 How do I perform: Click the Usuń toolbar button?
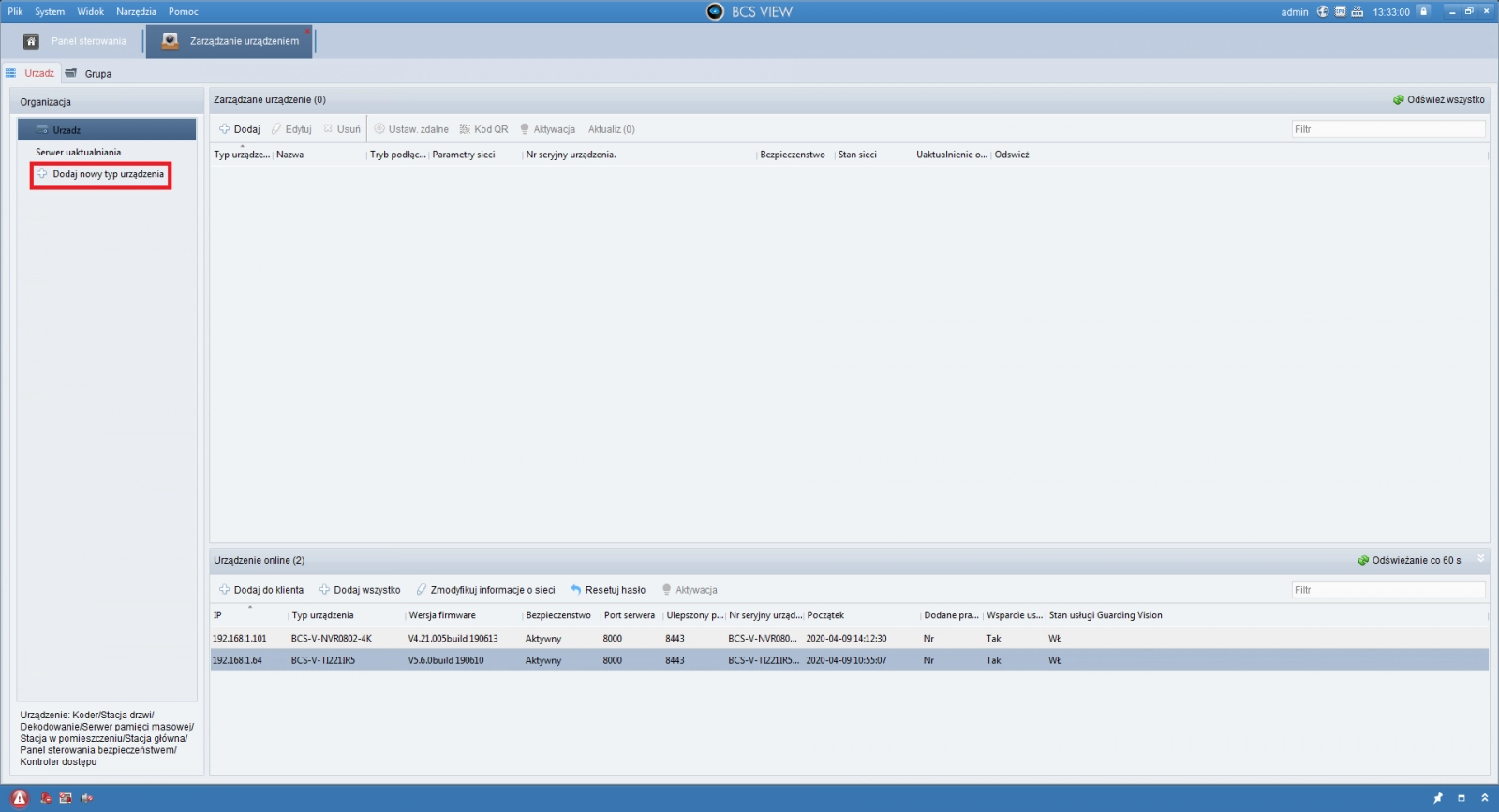[x=342, y=129]
